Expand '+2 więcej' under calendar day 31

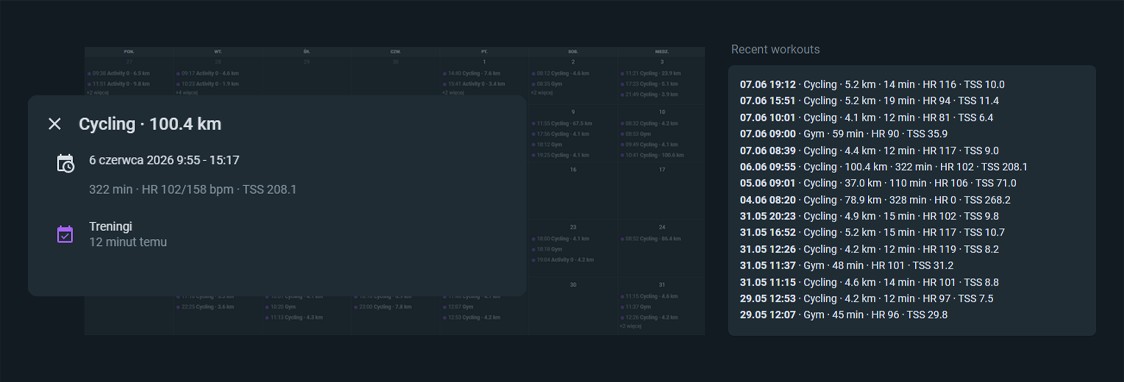click(x=629, y=326)
